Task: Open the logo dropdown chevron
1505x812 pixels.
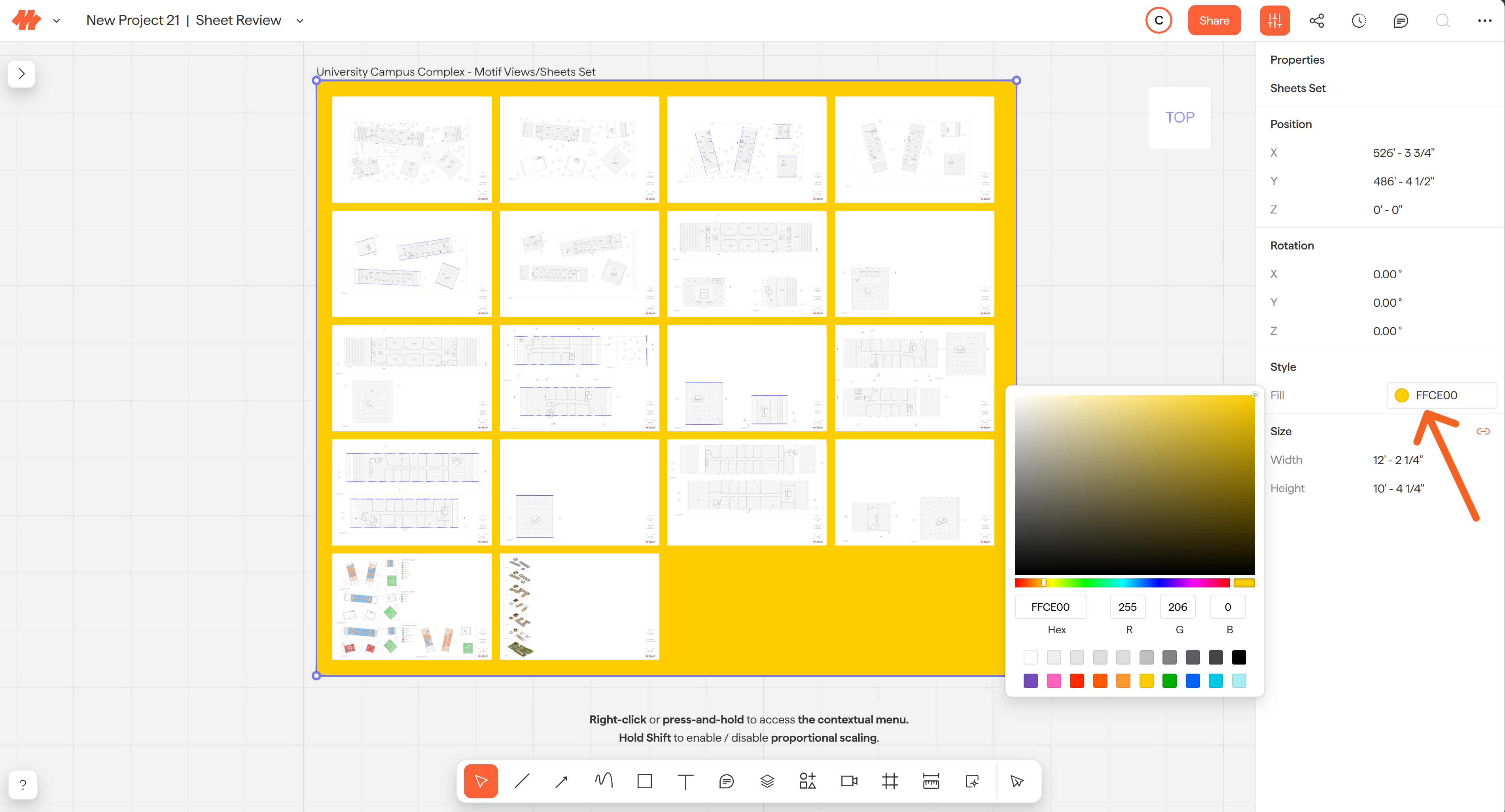Action: (57, 21)
